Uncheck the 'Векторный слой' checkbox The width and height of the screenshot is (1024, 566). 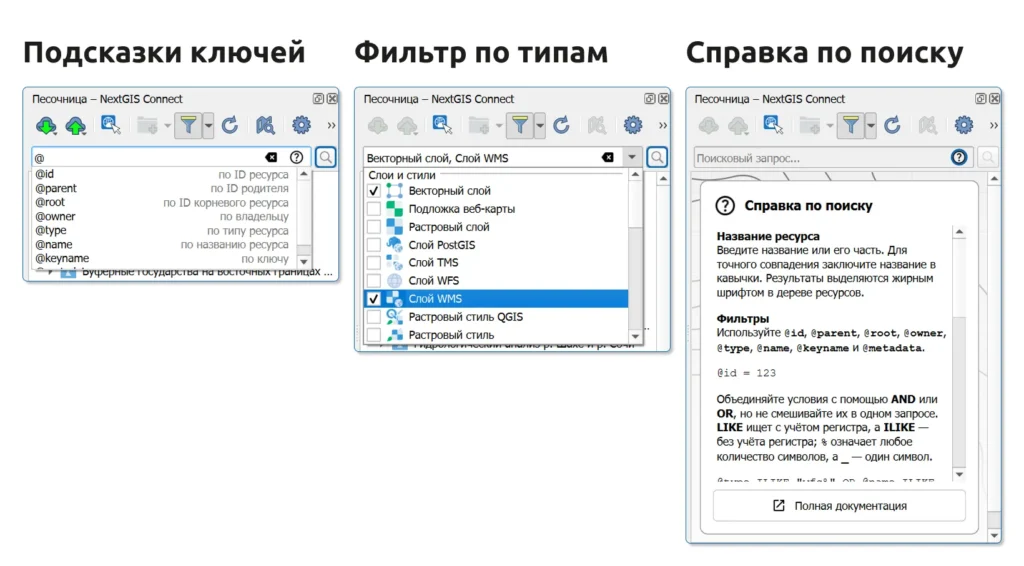pos(374,191)
